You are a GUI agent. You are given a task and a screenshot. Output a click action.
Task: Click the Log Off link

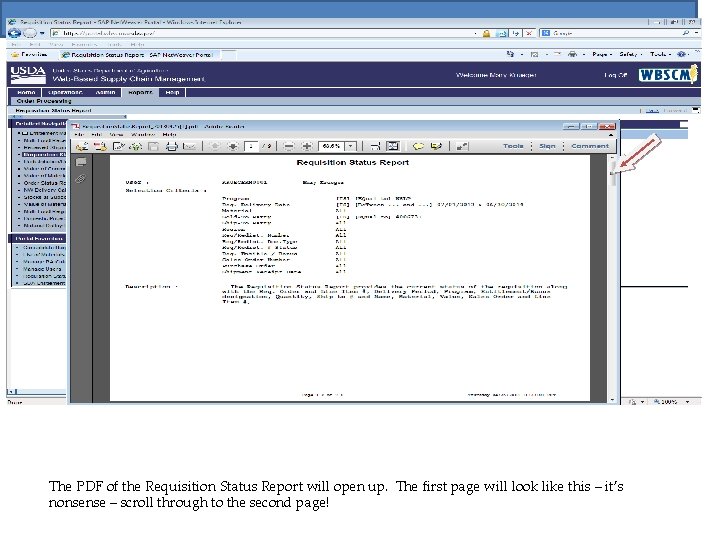615,75
